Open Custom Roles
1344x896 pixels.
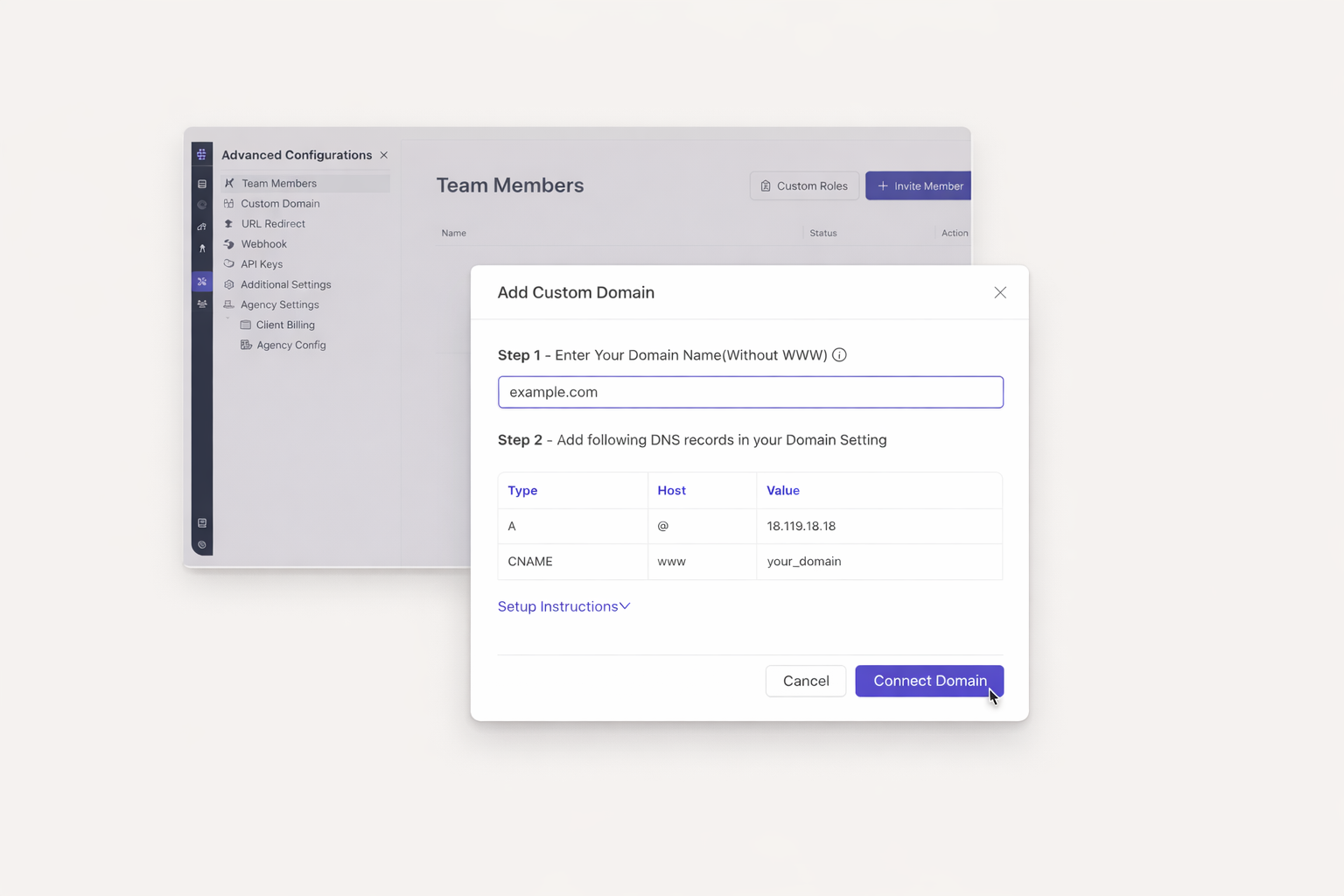click(803, 185)
